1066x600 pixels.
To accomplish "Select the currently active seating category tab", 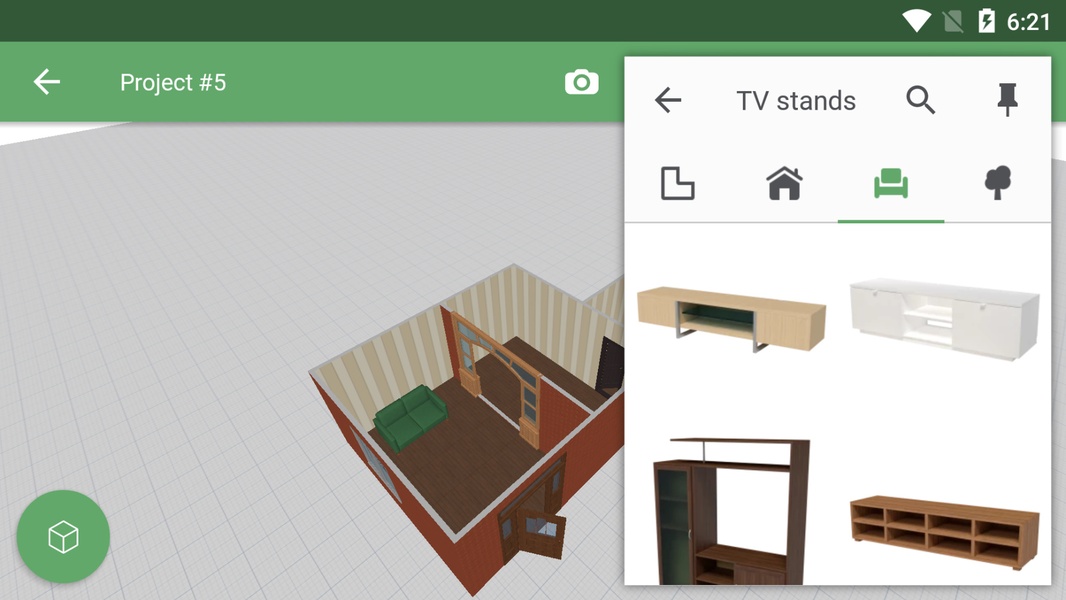I will (x=890, y=183).
